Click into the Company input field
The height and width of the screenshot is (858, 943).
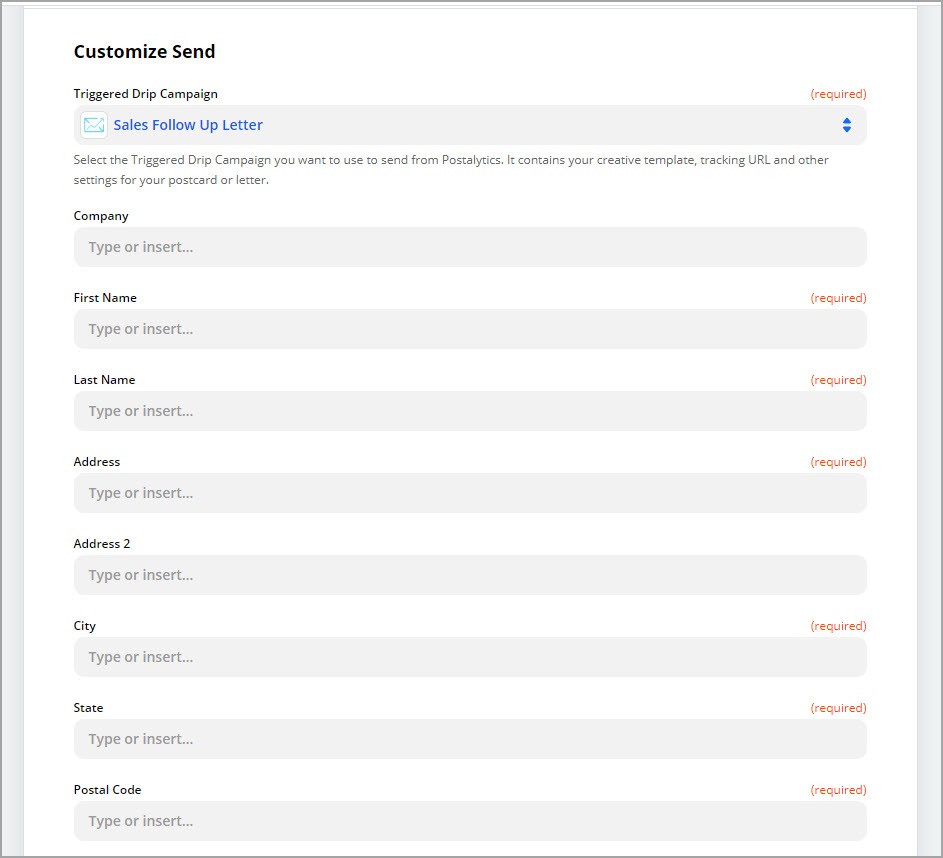470,247
